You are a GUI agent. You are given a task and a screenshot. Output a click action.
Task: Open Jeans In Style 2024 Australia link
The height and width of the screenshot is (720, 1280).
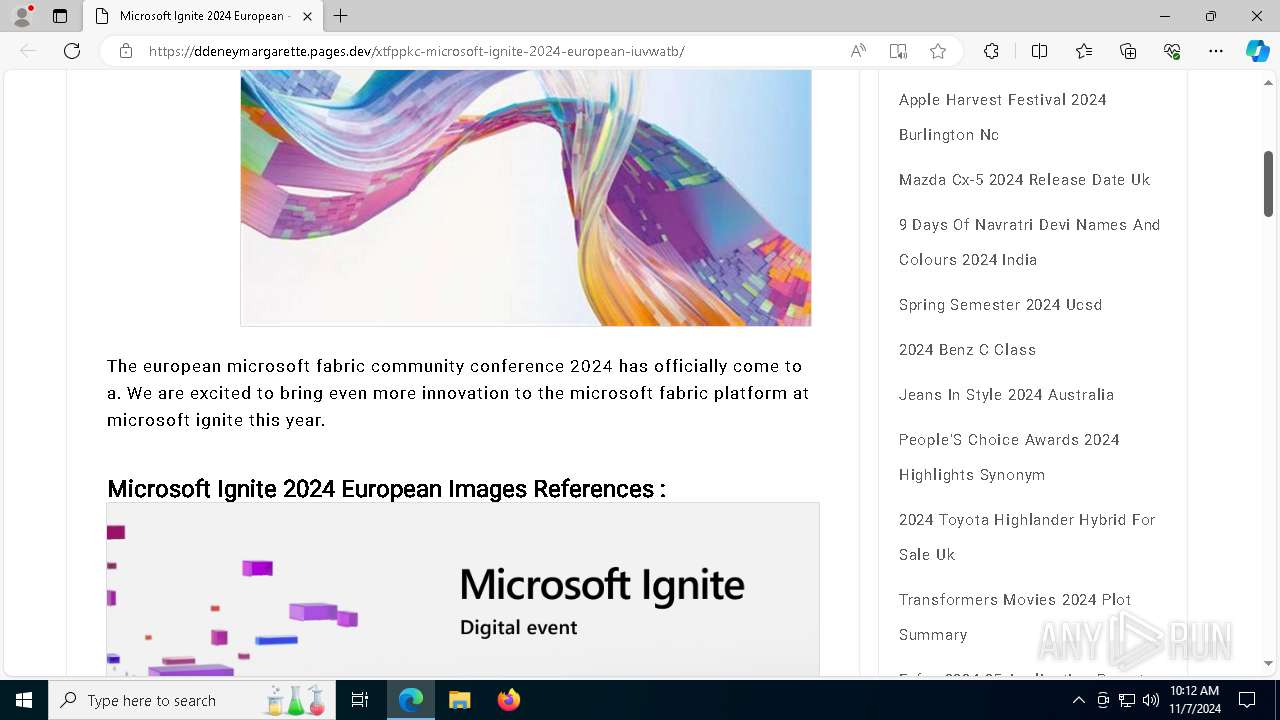click(1006, 395)
